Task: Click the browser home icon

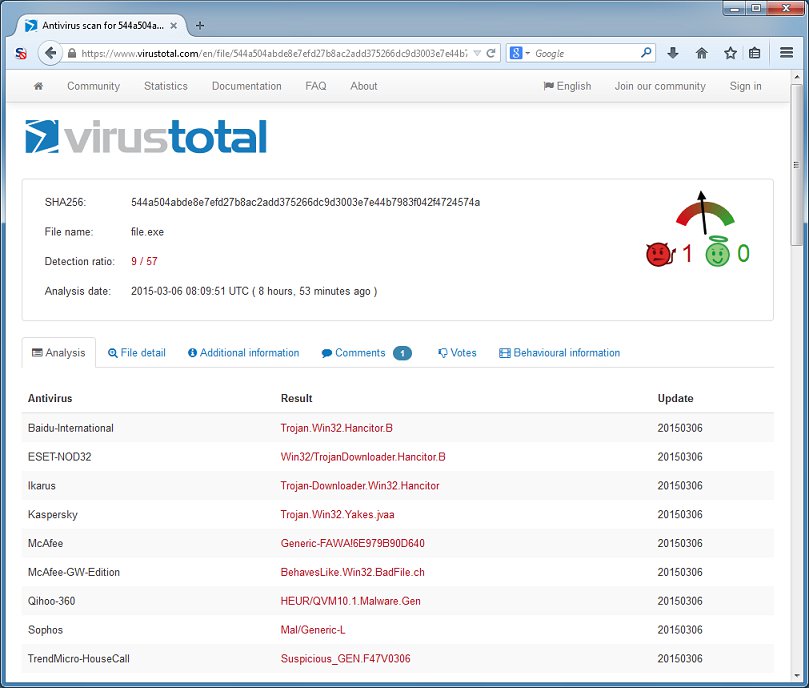Action: [702, 53]
